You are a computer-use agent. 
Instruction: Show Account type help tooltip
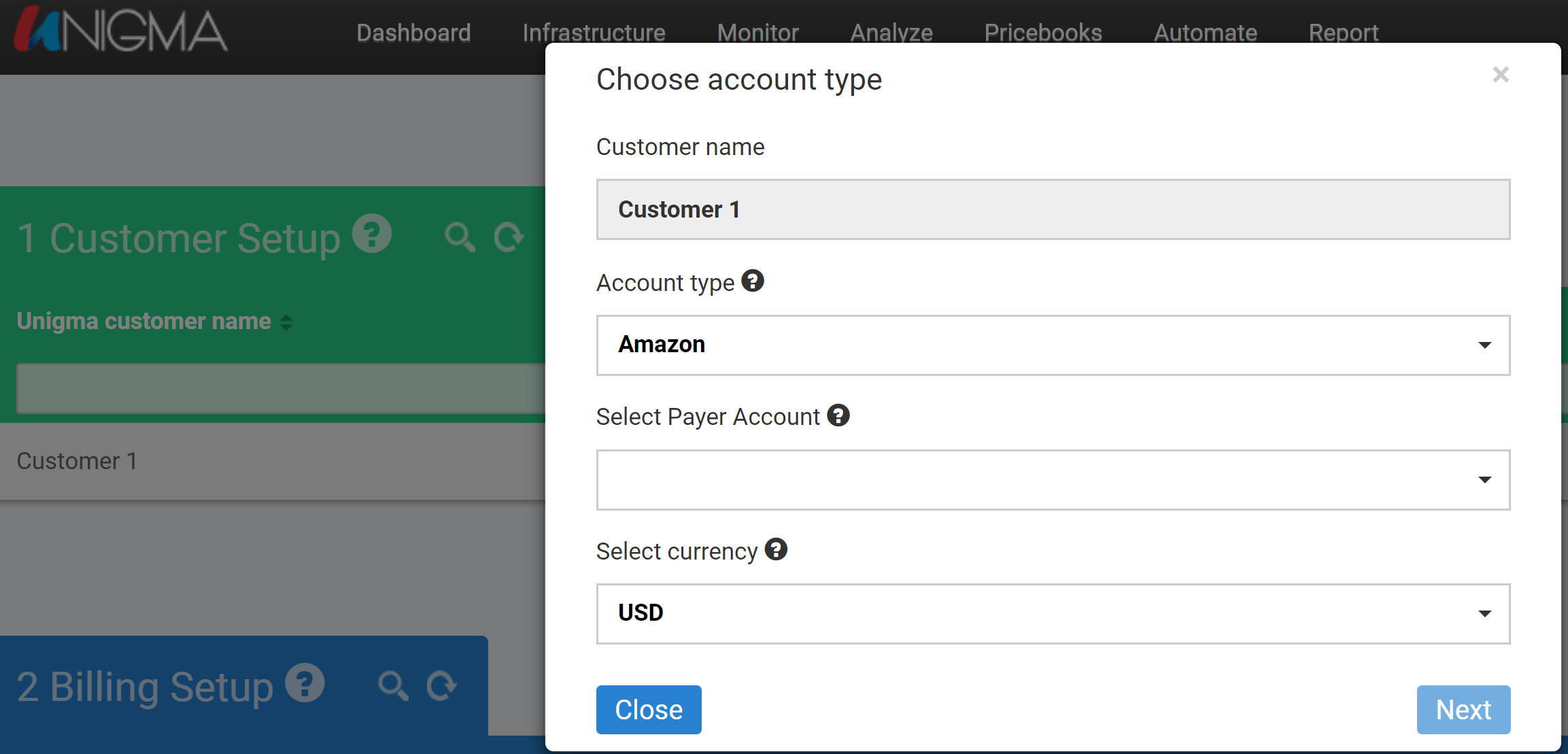point(753,280)
